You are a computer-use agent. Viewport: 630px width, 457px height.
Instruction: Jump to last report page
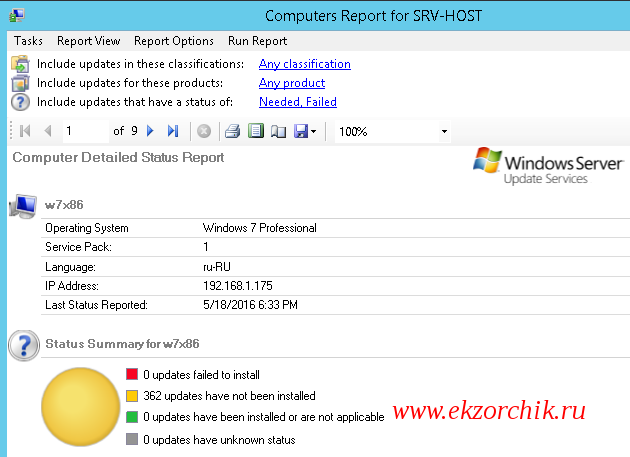(x=173, y=131)
